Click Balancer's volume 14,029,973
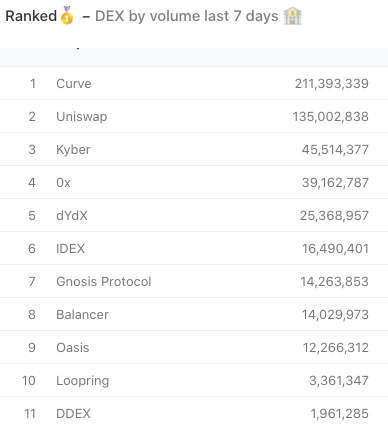The height and width of the screenshot is (428, 388). (335, 314)
